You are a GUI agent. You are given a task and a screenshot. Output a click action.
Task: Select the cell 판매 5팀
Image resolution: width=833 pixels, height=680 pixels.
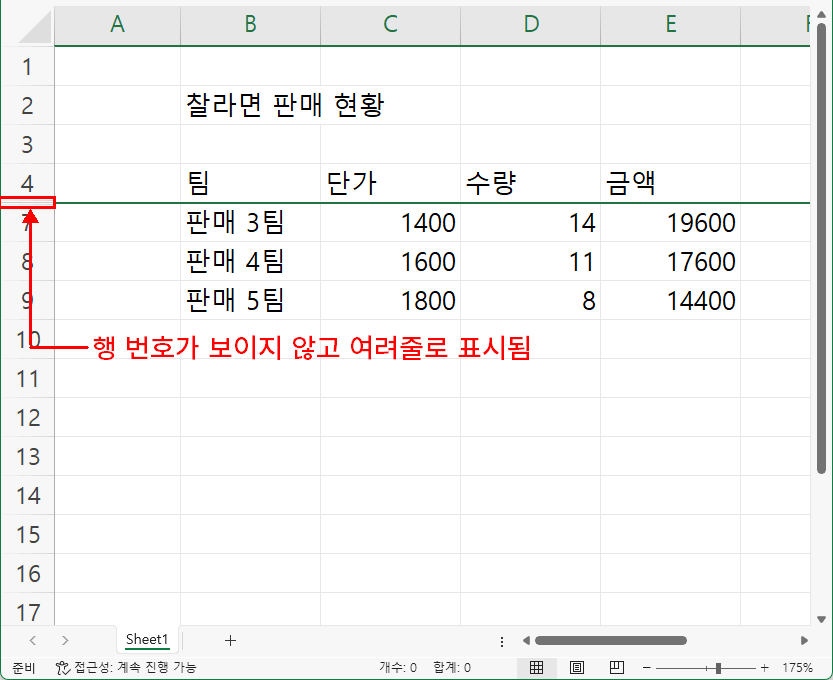250,300
